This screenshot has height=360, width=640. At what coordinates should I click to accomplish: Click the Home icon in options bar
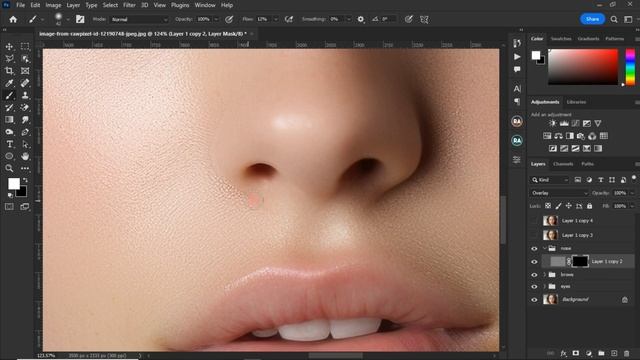[13, 19]
